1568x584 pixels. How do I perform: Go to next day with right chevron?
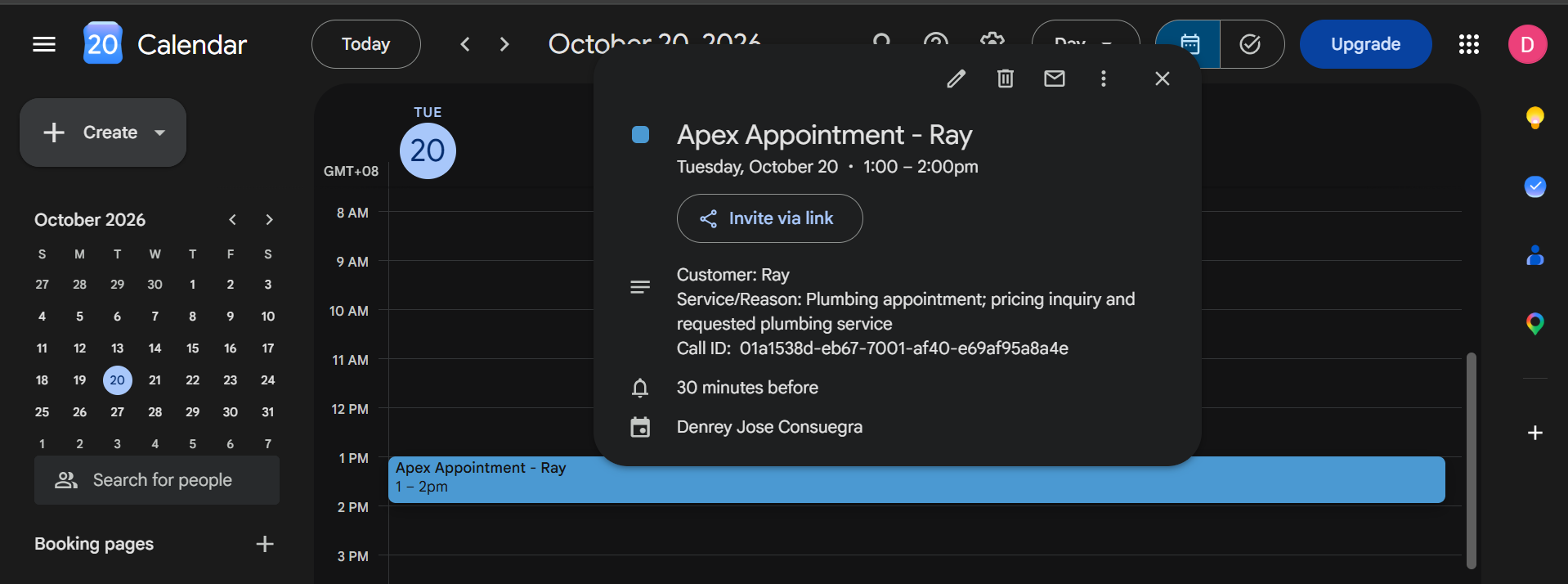click(x=504, y=44)
